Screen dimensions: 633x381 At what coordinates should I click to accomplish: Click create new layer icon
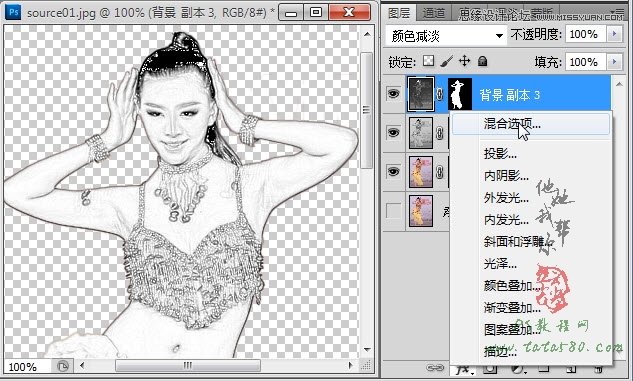(x=570, y=368)
